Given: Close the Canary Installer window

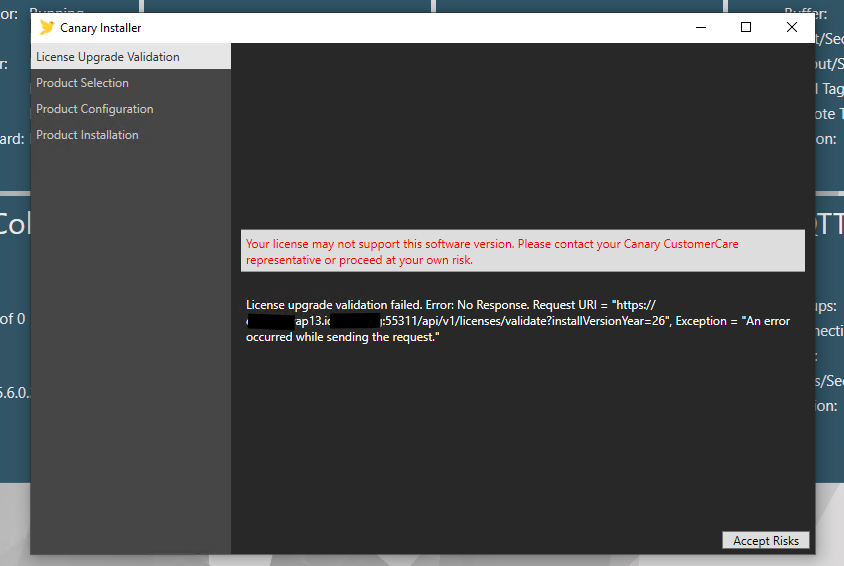Looking at the screenshot, I should pos(792,27).
